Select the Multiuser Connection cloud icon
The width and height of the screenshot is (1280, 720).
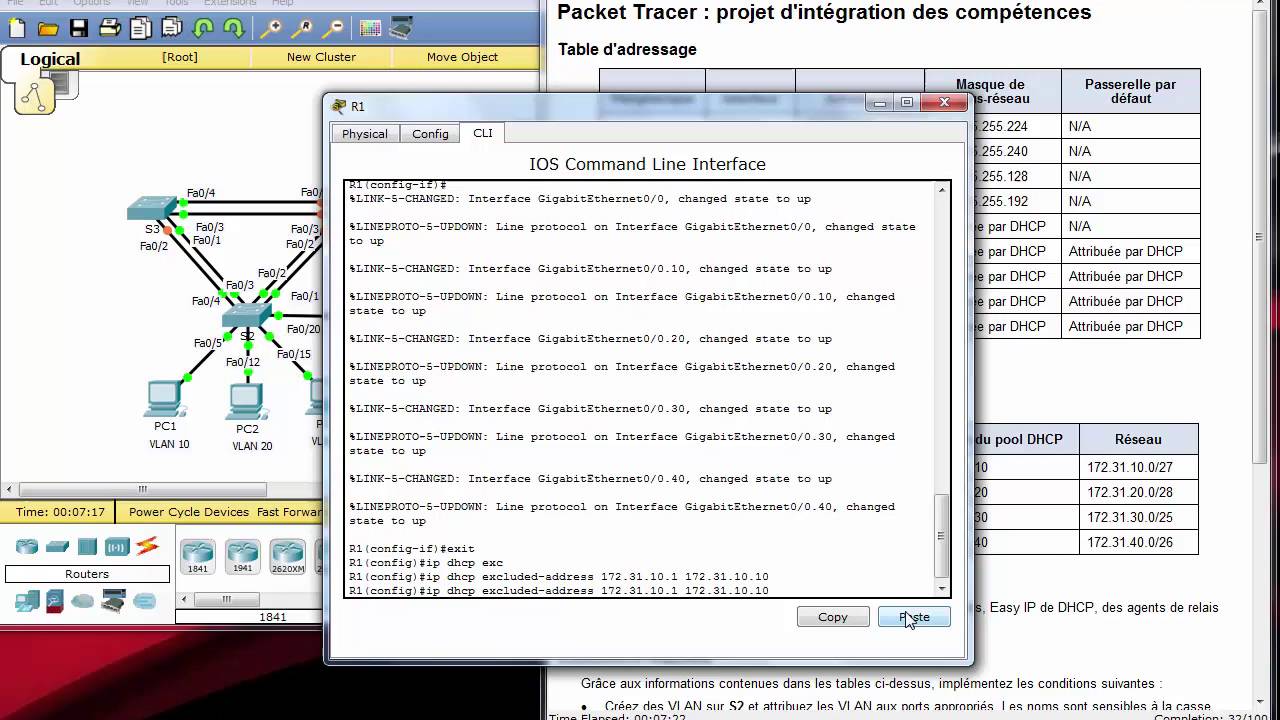145,601
